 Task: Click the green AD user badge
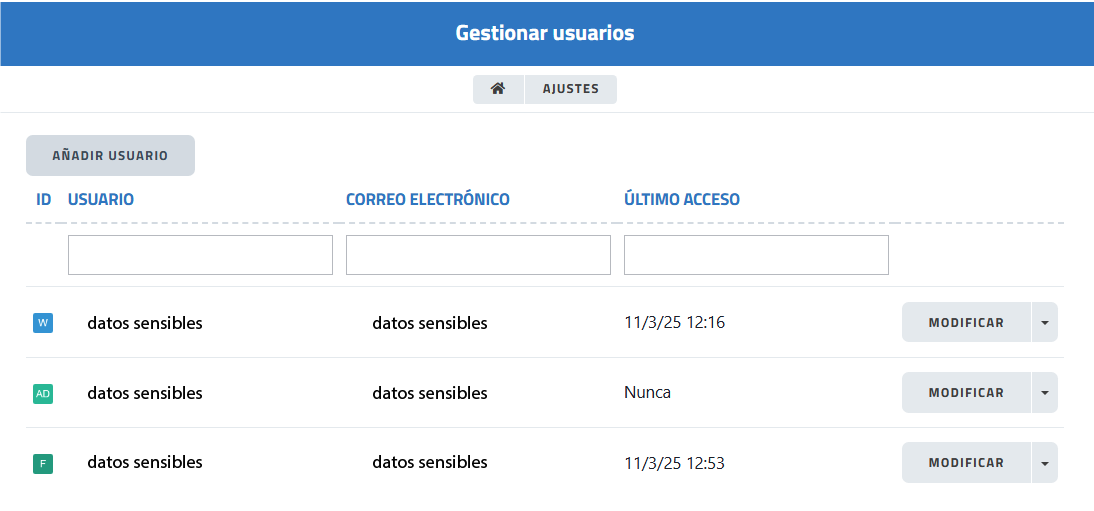[43, 394]
